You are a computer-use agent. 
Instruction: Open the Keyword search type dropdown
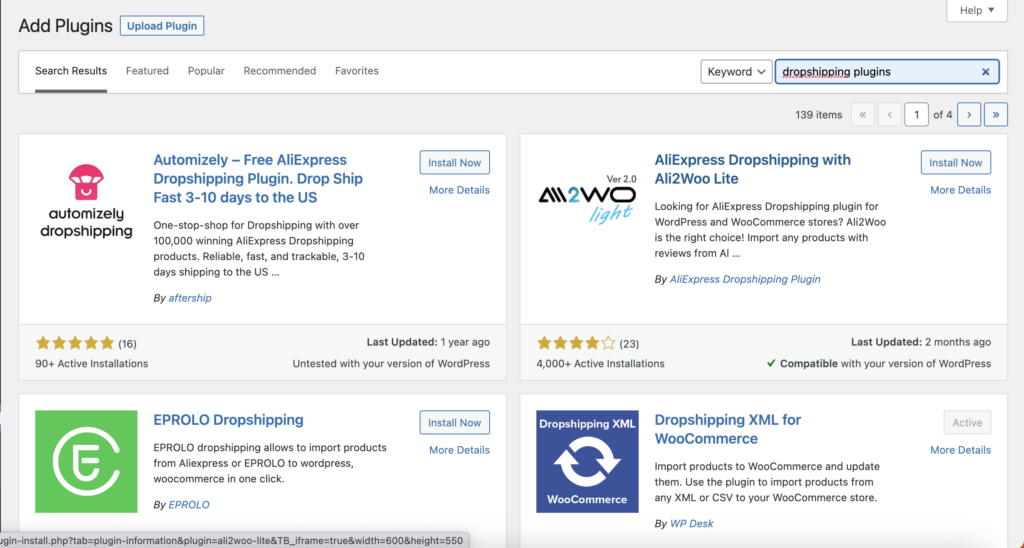pos(736,72)
